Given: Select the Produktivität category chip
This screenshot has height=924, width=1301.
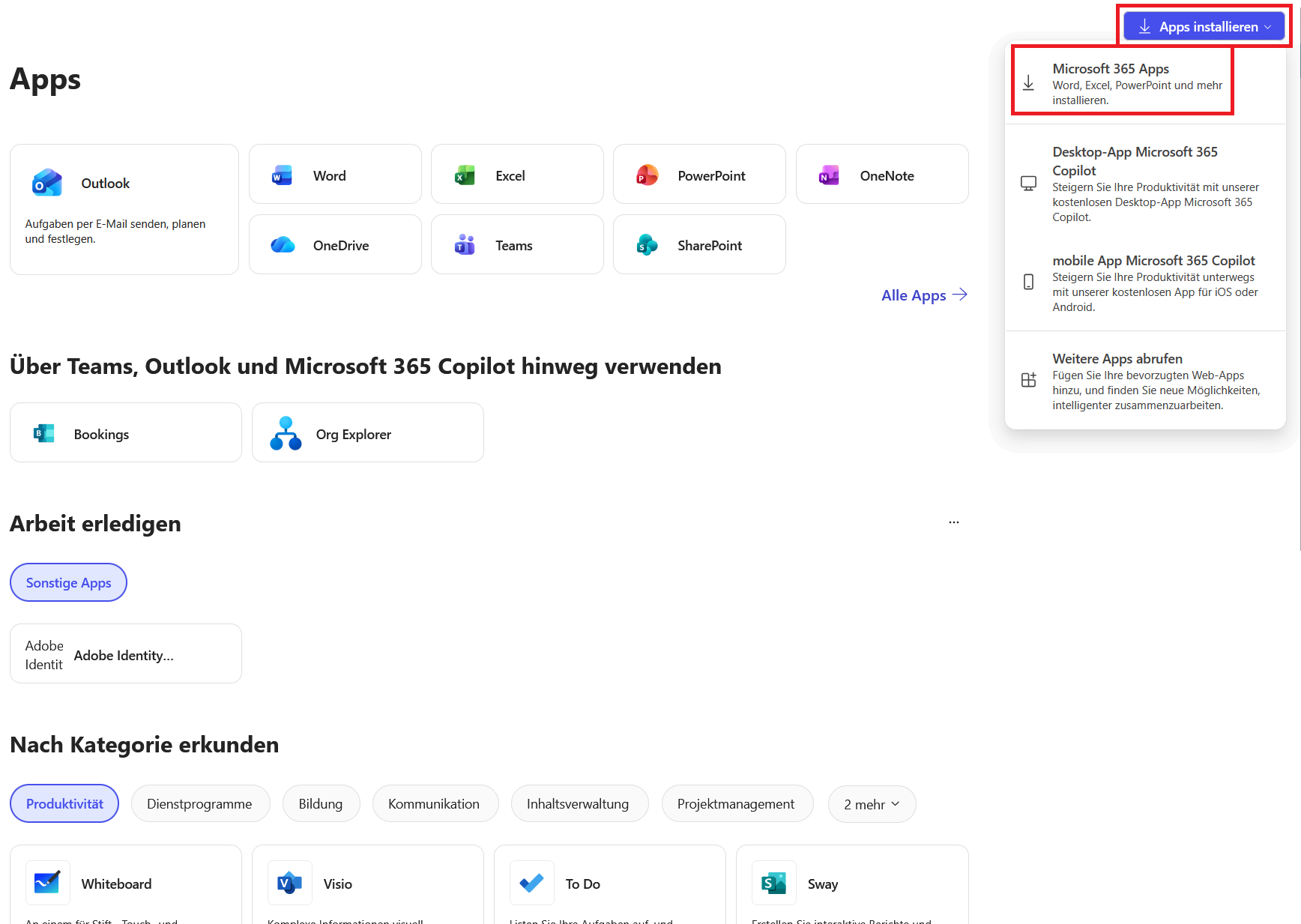Looking at the screenshot, I should coord(64,803).
